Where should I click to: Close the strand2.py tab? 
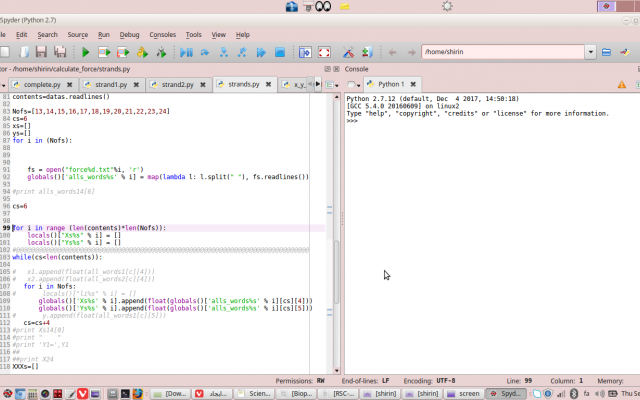tap(203, 84)
